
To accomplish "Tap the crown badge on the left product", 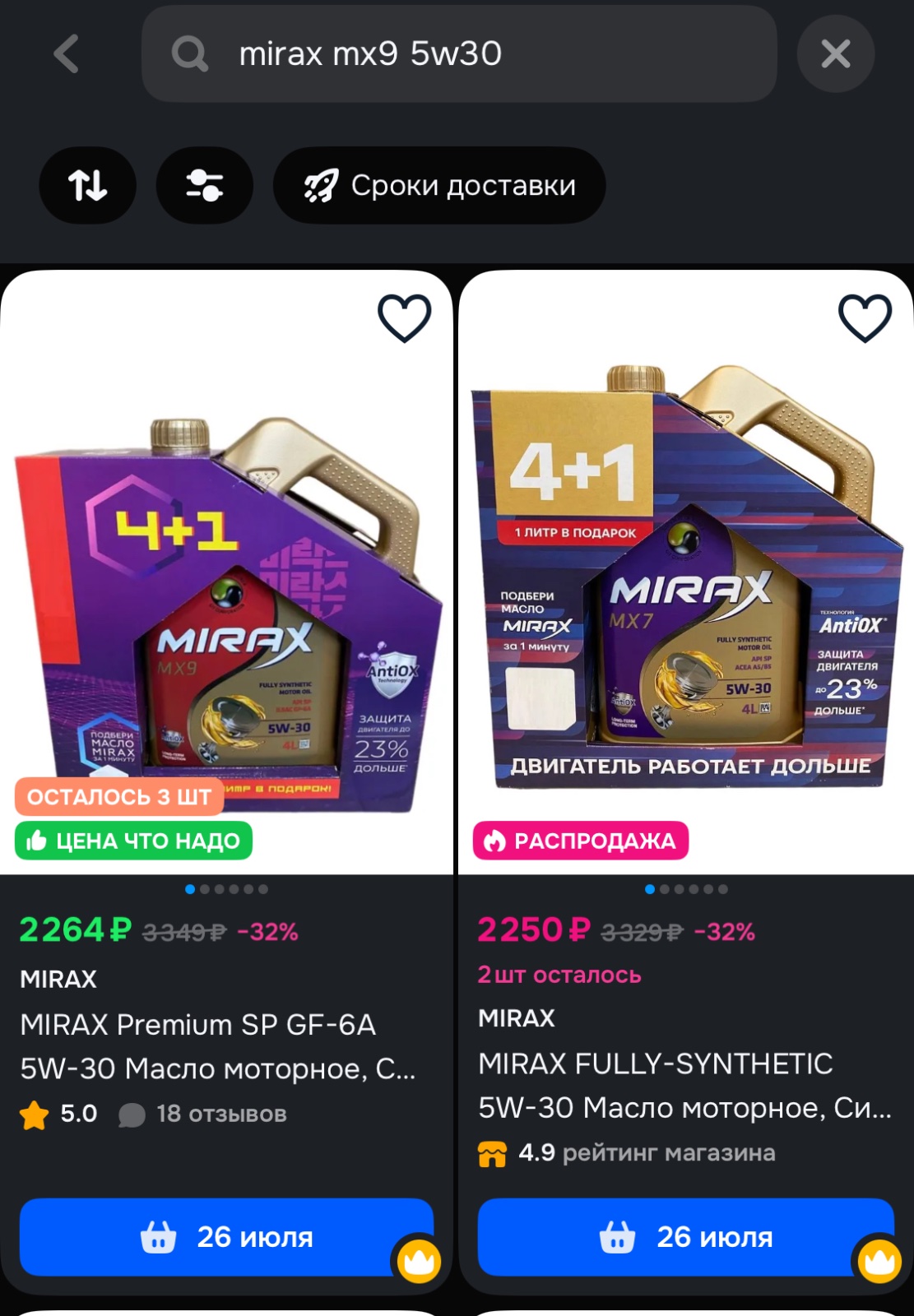I will (419, 1259).
